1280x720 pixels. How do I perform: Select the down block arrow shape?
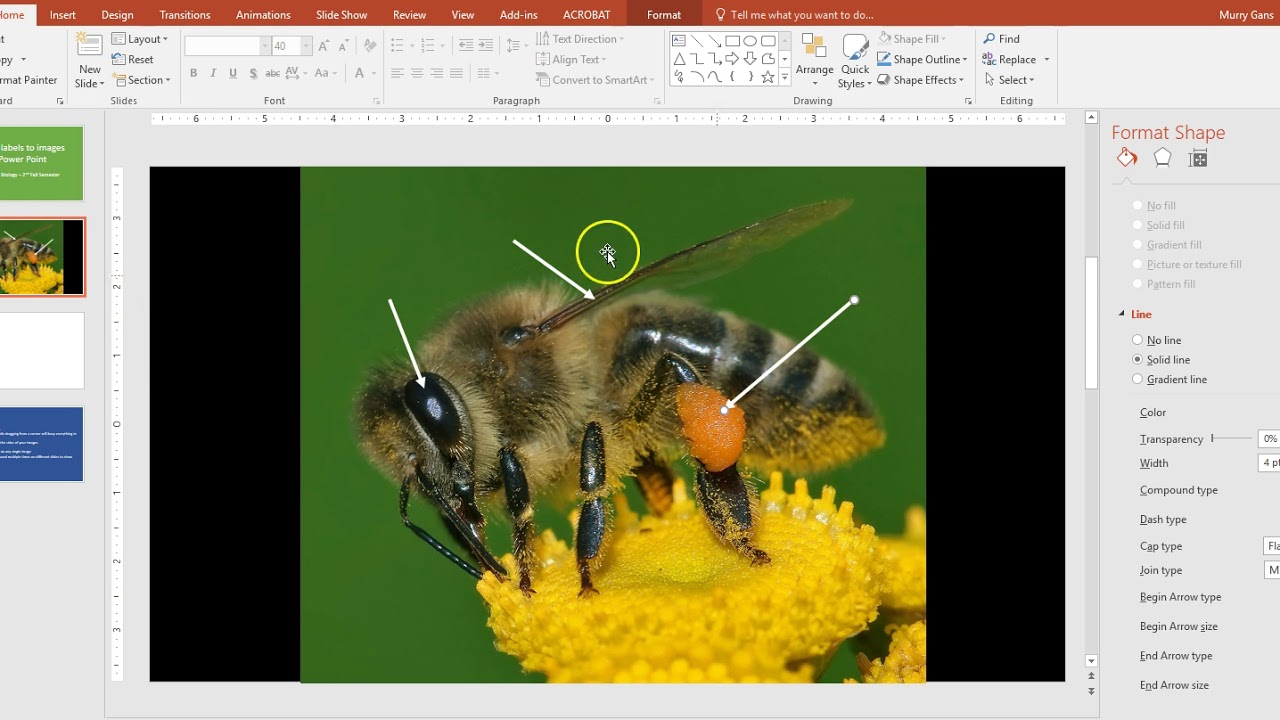tap(750, 59)
